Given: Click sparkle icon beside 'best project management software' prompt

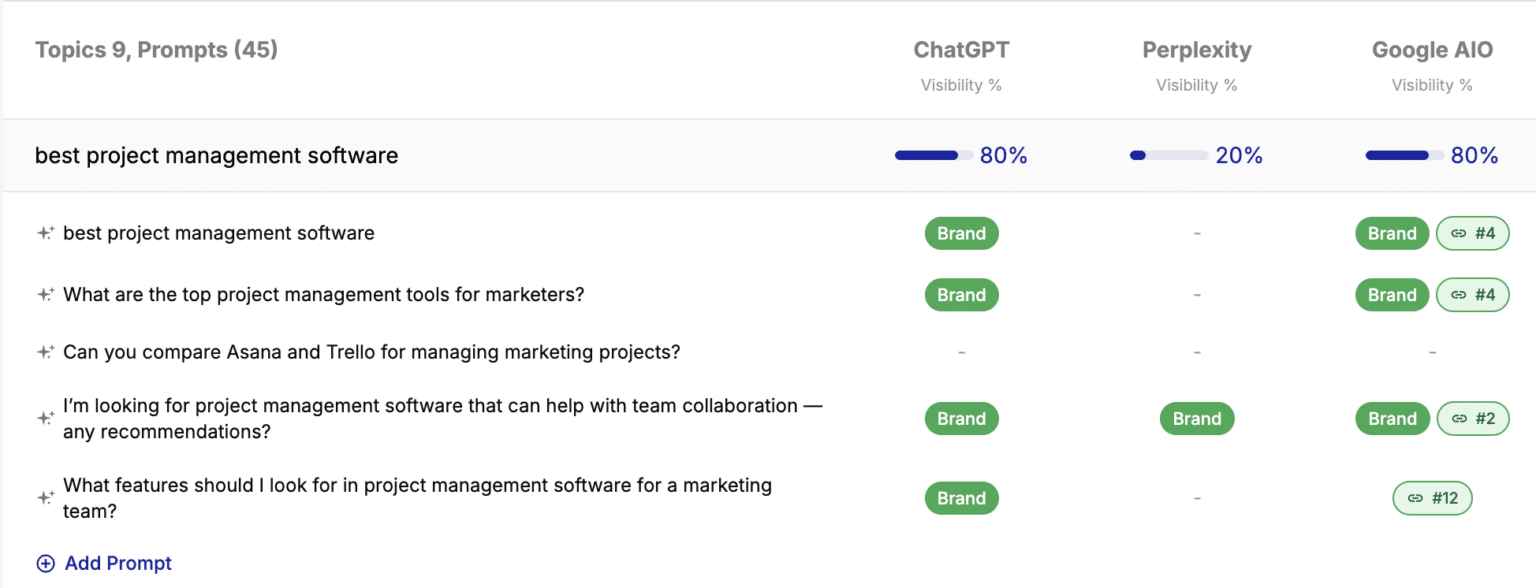Looking at the screenshot, I should click(45, 233).
